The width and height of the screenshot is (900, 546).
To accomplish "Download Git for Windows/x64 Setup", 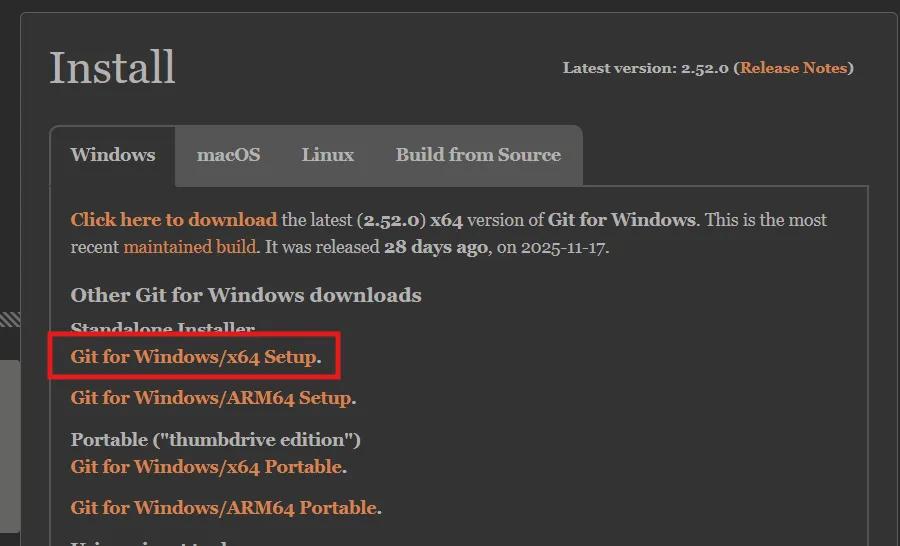I will 194,357.
